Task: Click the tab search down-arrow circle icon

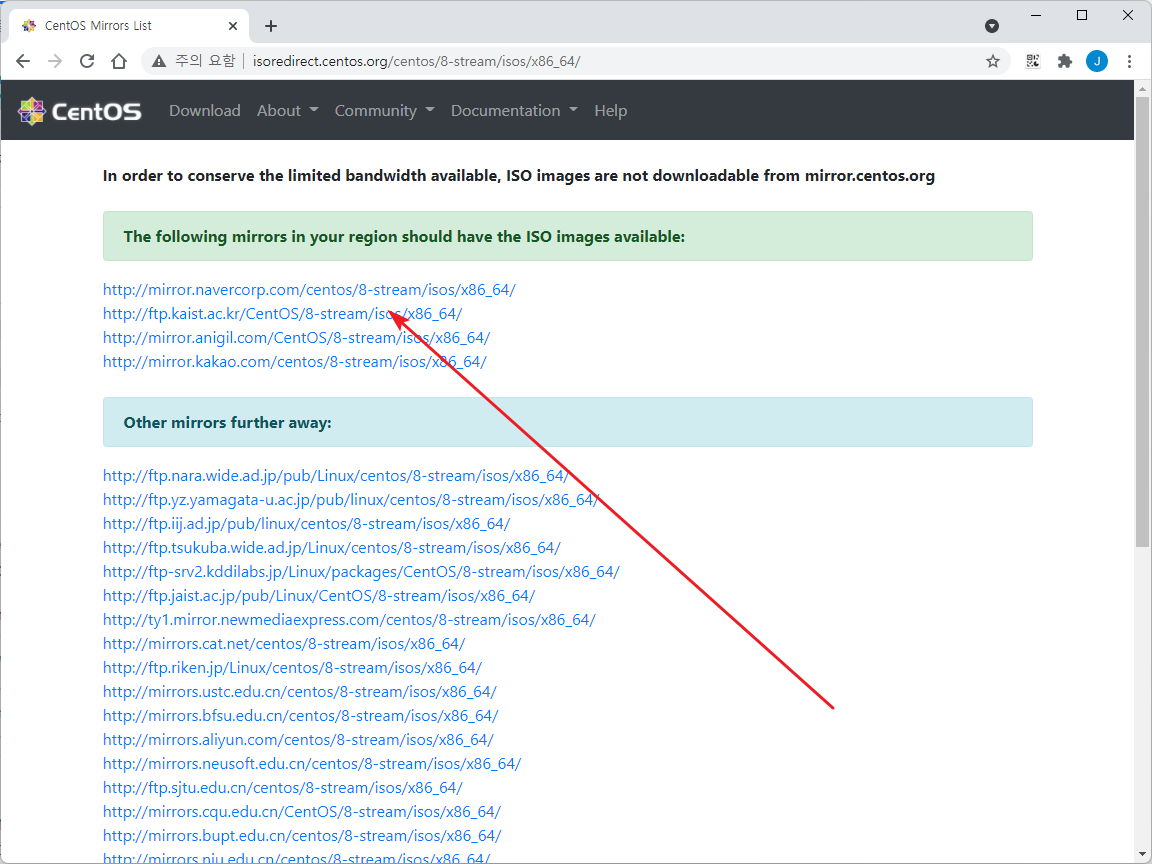Action: coord(992,26)
